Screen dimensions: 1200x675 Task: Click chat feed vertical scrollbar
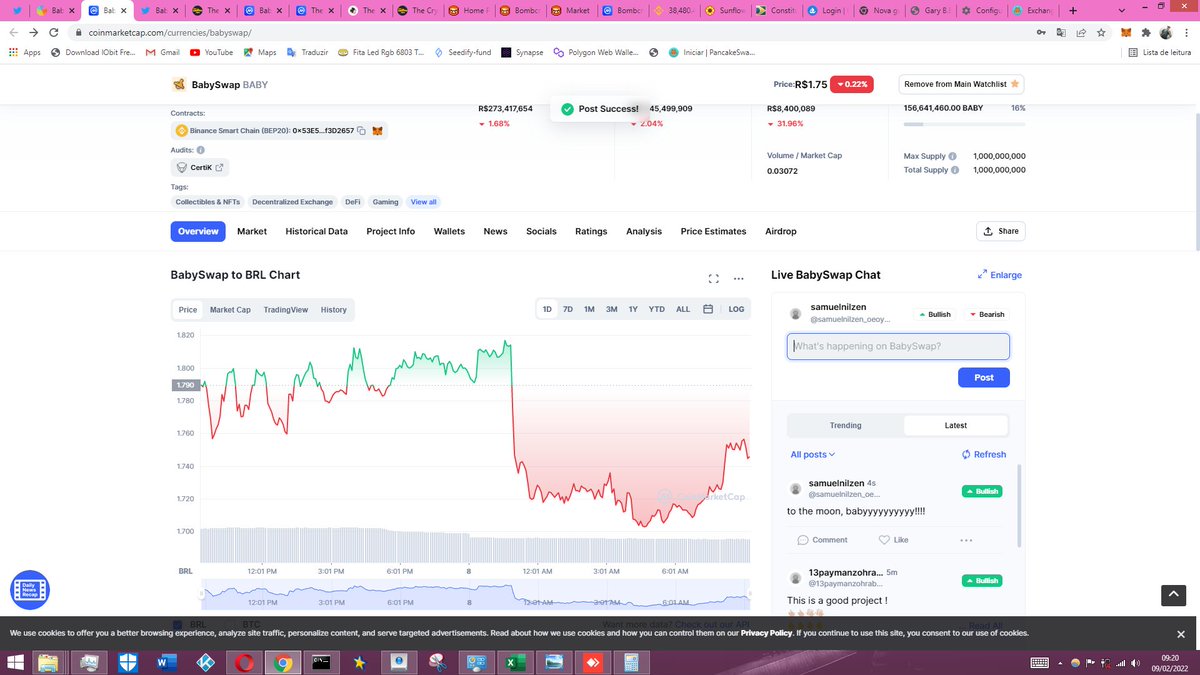coord(1020,505)
